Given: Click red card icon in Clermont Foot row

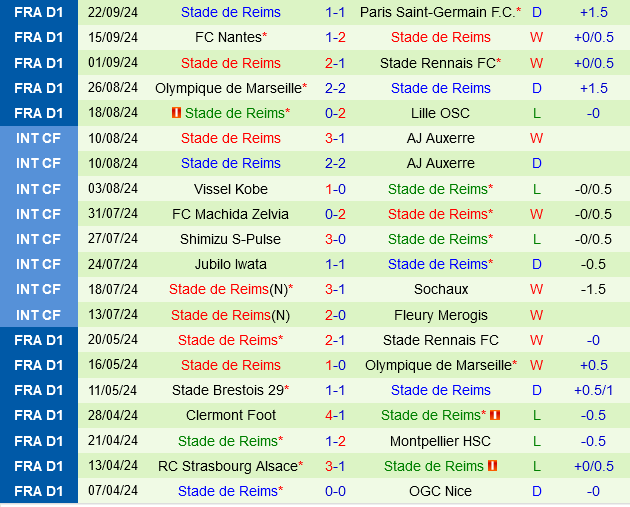Looking at the screenshot, I should pos(495,415).
